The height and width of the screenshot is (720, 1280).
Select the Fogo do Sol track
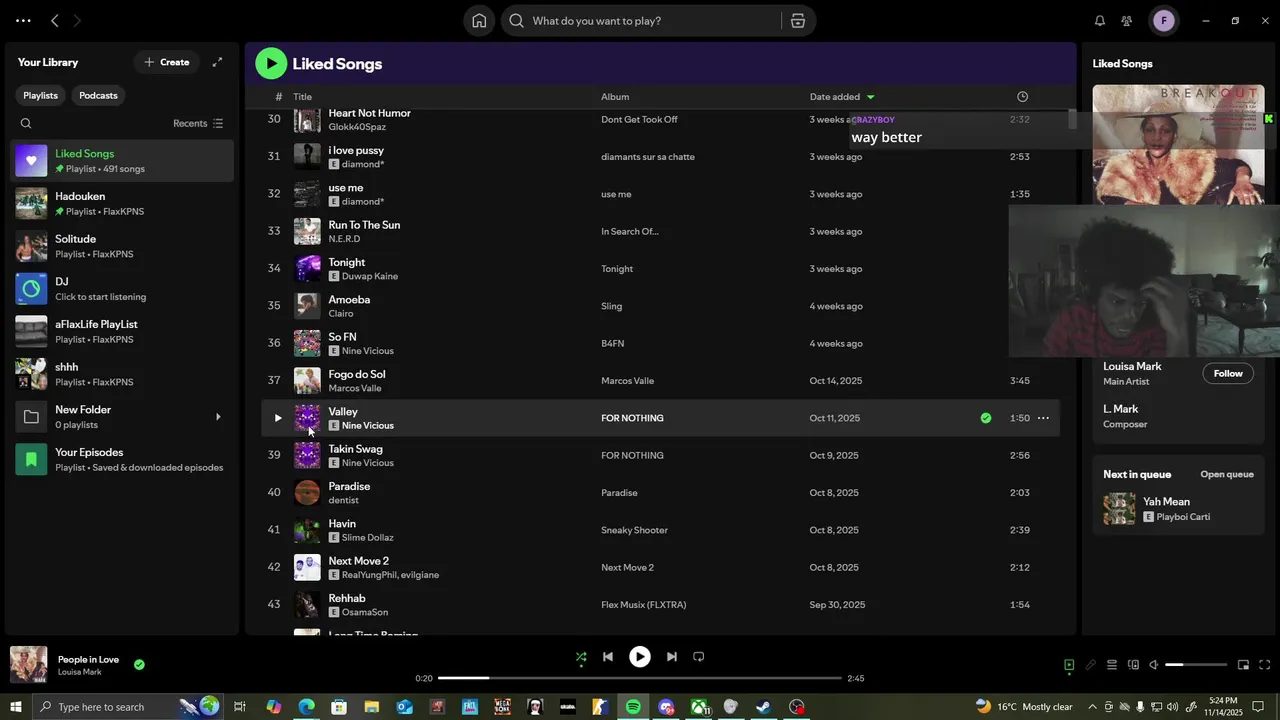click(660, 381)
